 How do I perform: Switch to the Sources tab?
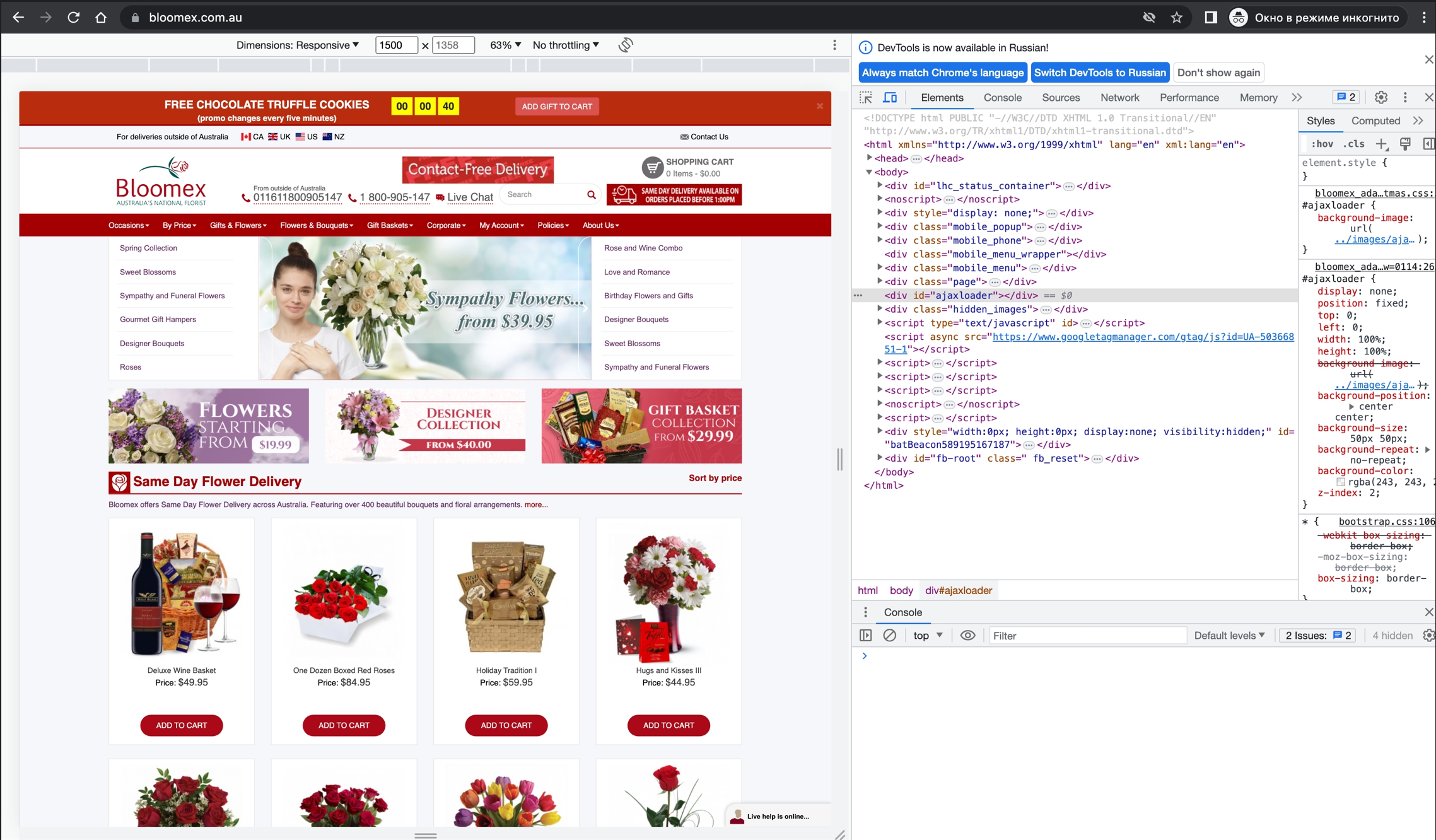coord(1061,98)
